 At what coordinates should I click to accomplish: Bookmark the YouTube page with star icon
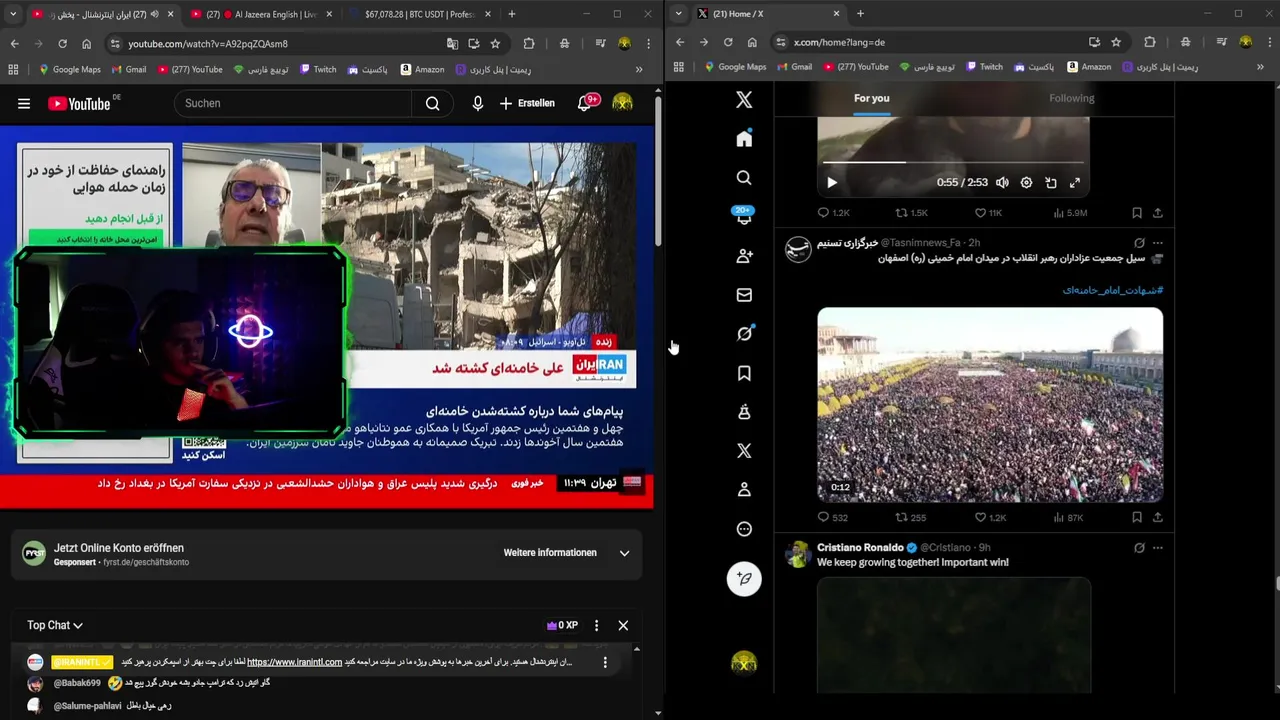495,44
